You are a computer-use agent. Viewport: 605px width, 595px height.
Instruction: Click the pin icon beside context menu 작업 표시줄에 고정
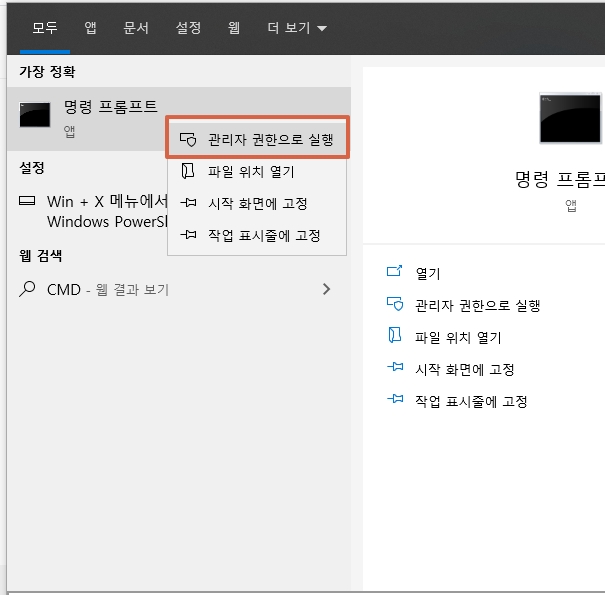(x=188, y=235)
